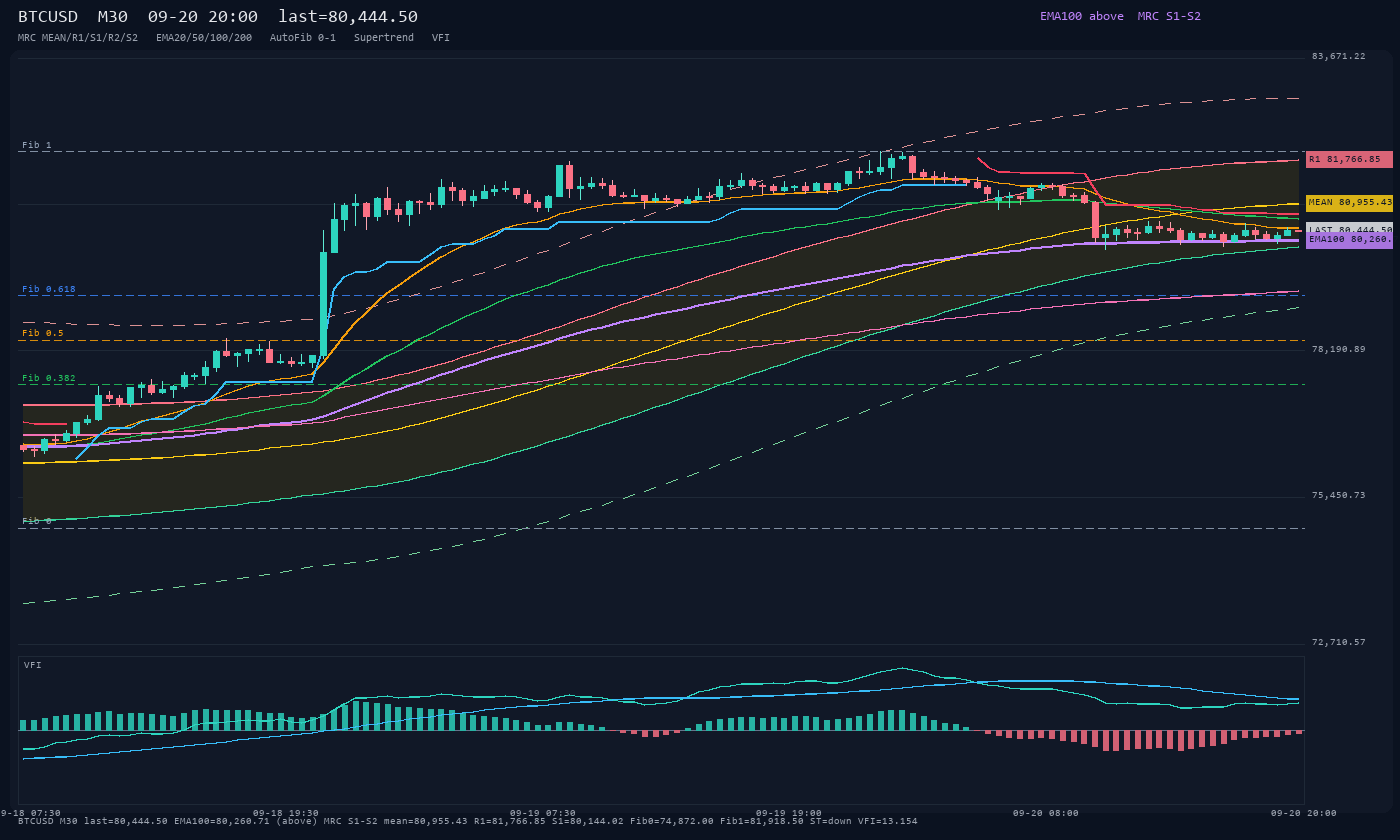Click the Fib 0.5 level label

point(43,333)
